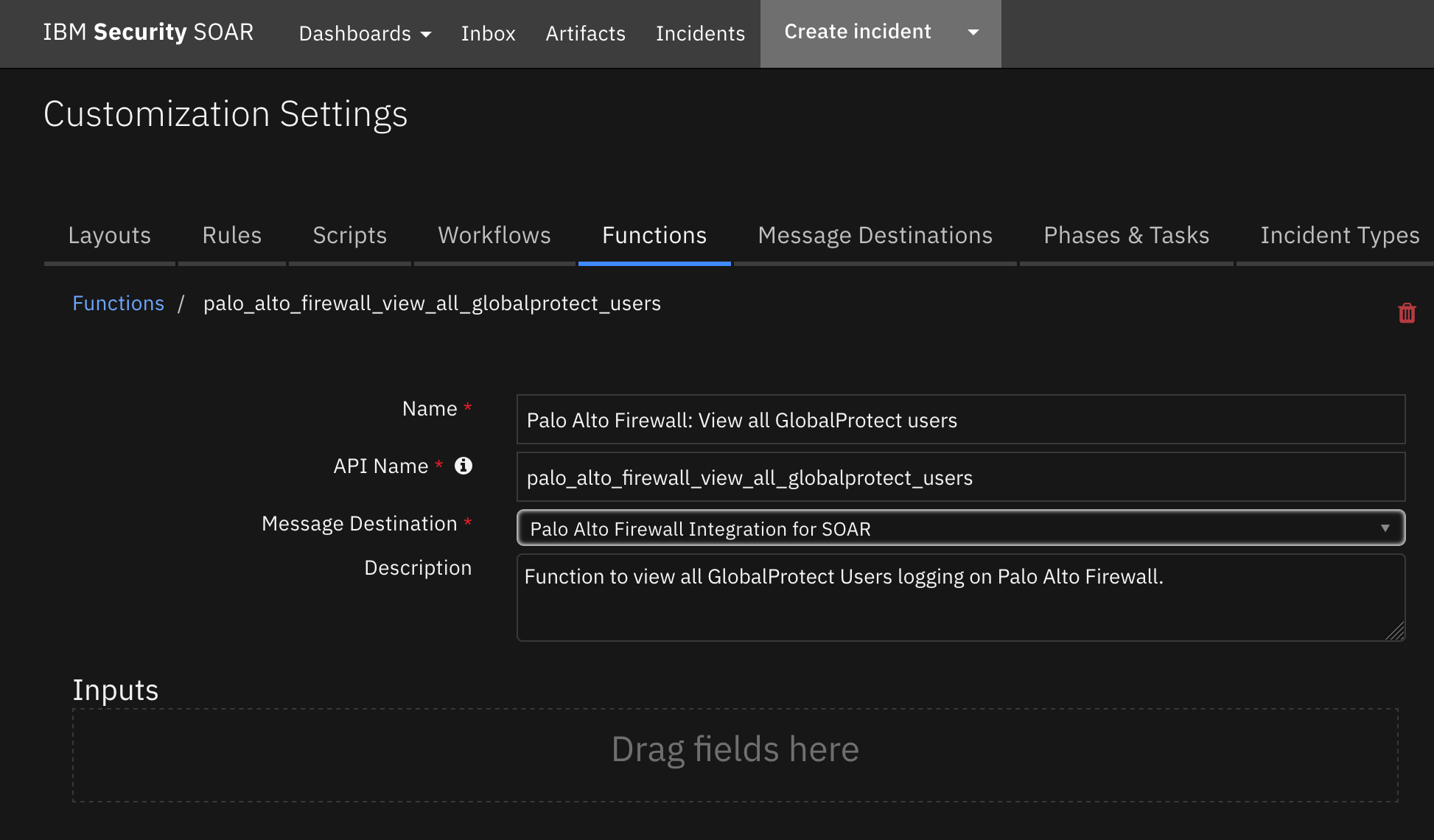This screenshot has width=1434, height=840.
Task: Open the Message Destinations tab
Action: coord(875,235)
